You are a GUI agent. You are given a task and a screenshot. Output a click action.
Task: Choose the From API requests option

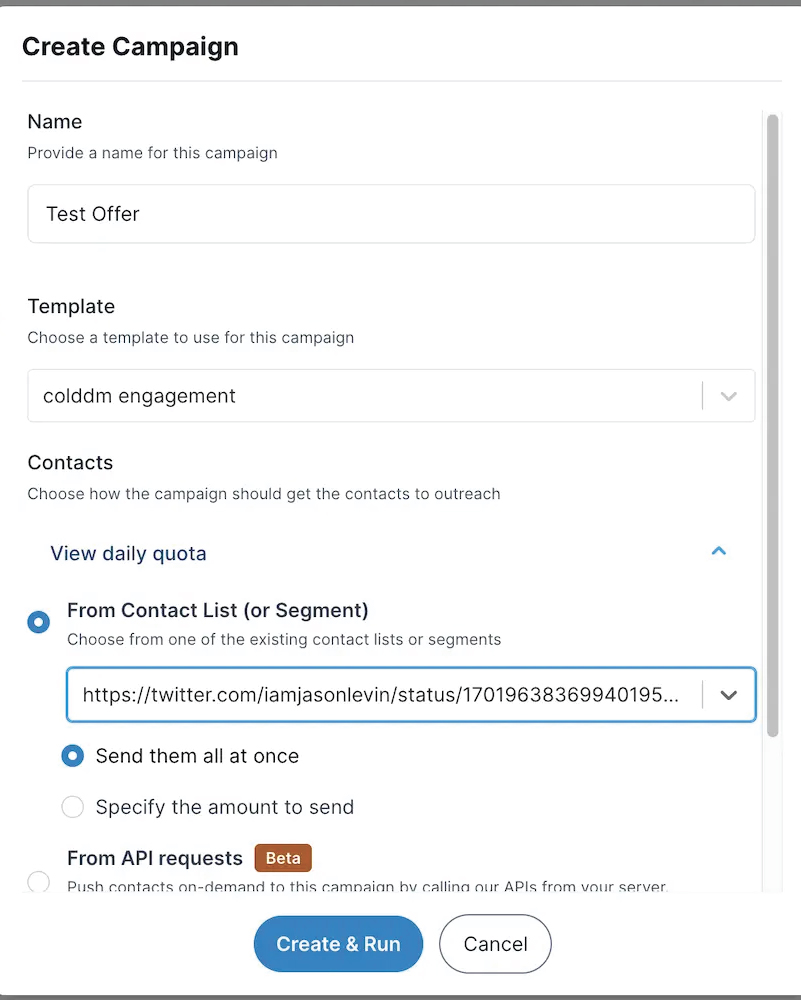38,882
